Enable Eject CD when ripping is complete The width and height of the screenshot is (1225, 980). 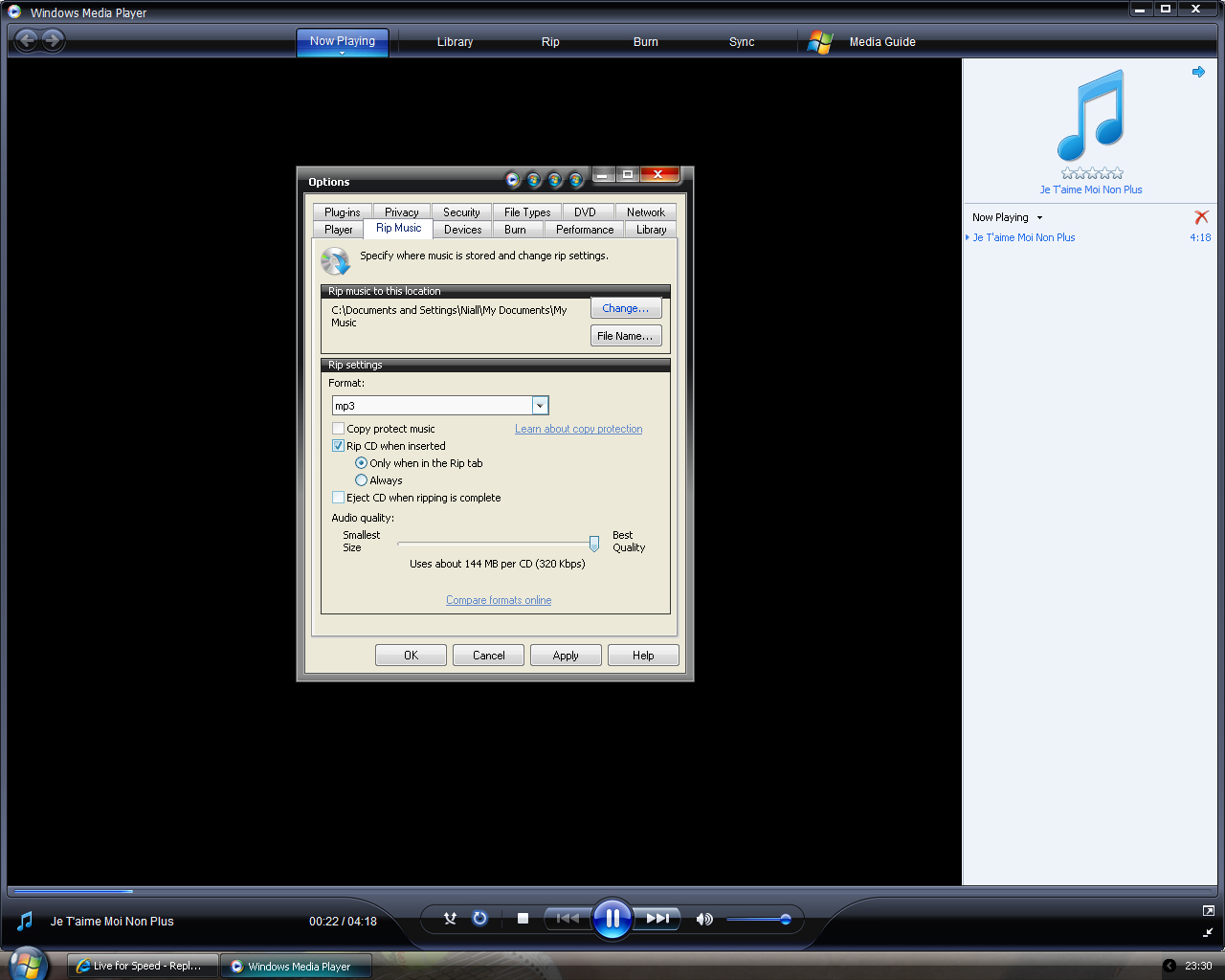(x=338, y=498)
